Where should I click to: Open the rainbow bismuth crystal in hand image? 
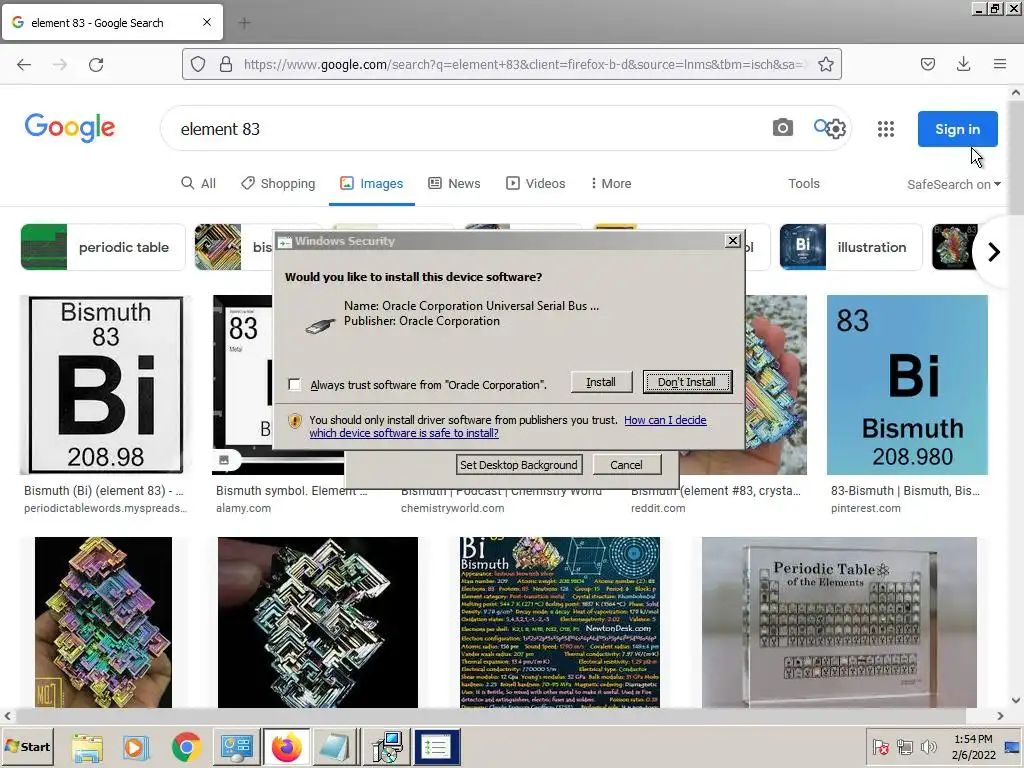[x=103, y=622]
